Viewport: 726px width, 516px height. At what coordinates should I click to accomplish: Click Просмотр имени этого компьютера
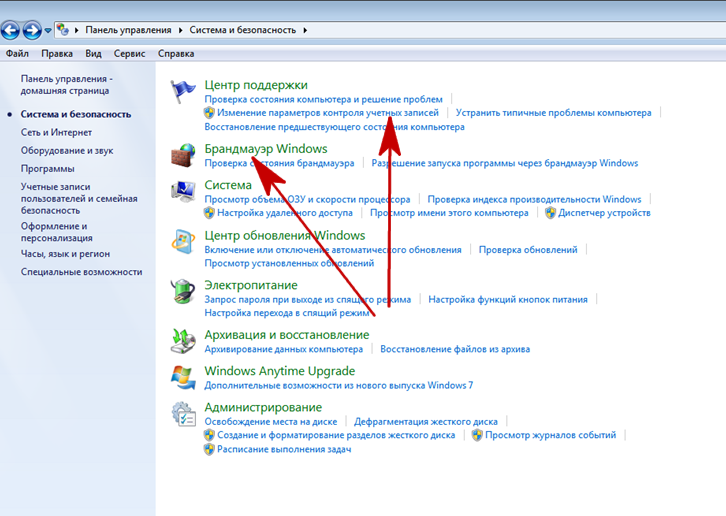(449, 213)
